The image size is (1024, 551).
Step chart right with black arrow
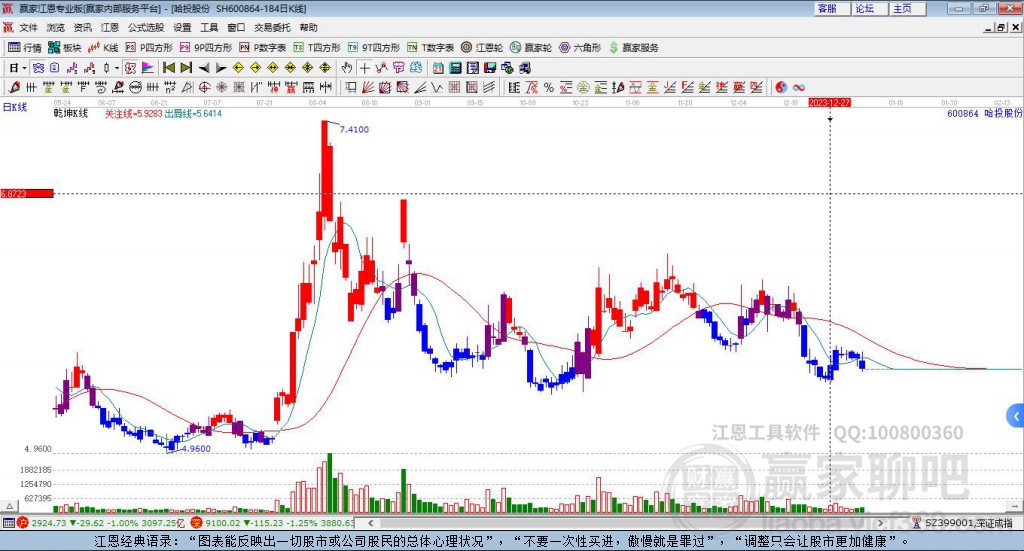[221, 68]
